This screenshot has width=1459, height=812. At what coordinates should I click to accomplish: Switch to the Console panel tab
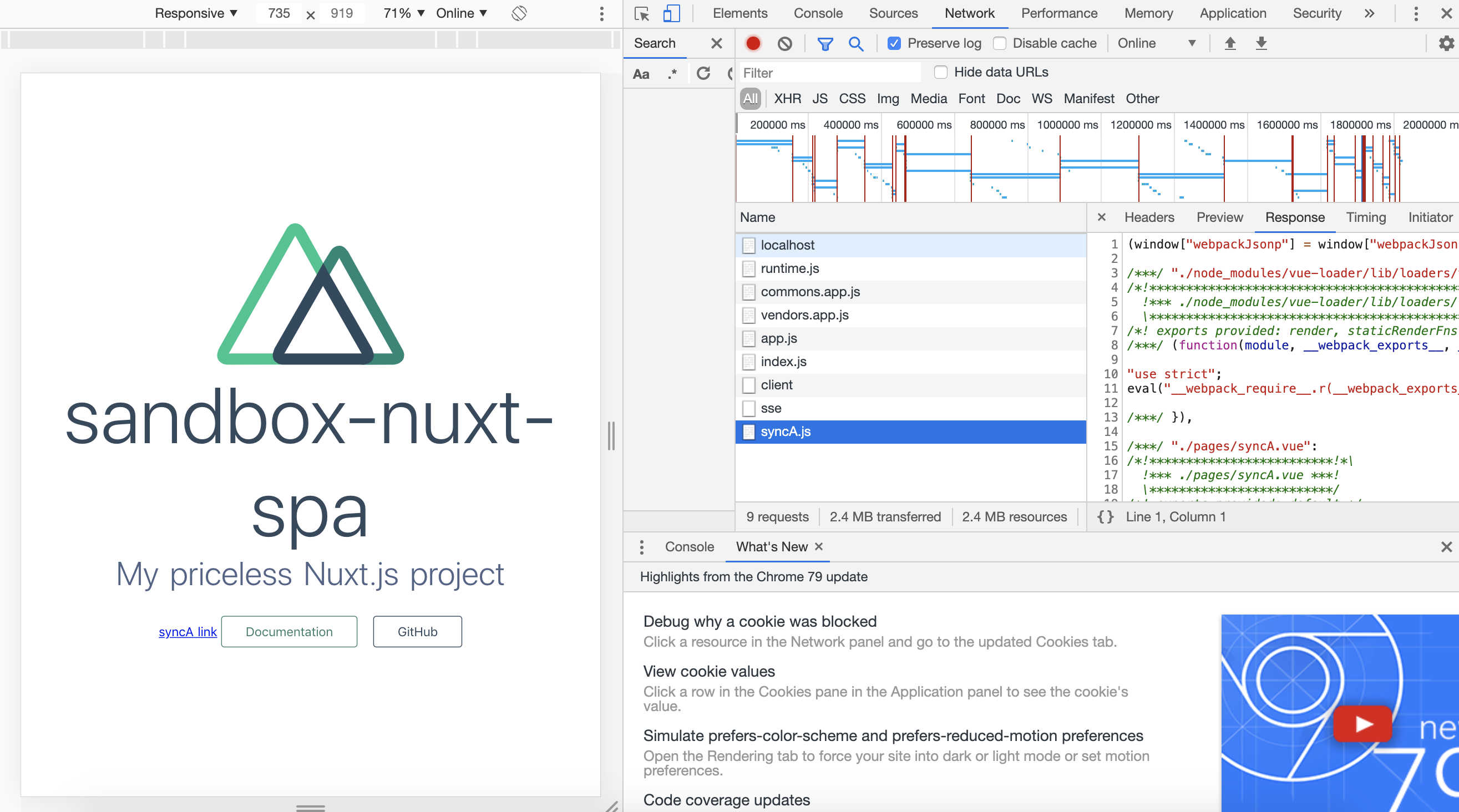[x=818, y=13]
